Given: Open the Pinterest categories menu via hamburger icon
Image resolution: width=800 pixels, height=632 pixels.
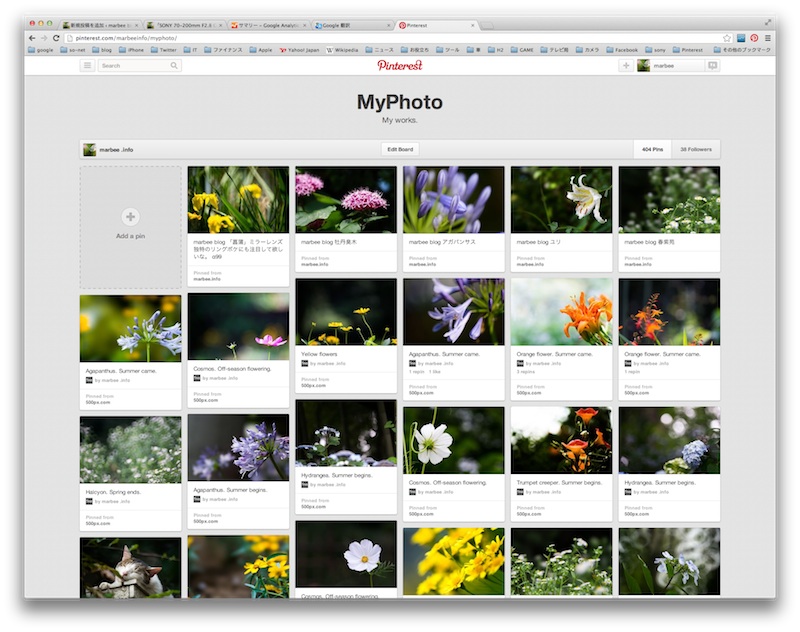Looking at the screenshot, I should point(86,67).
